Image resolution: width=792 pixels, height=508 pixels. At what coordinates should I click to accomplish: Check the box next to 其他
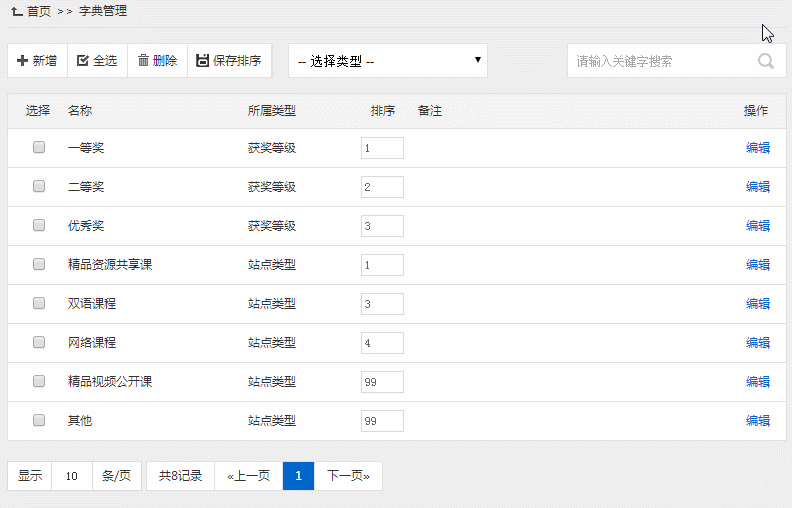point(39,420)
